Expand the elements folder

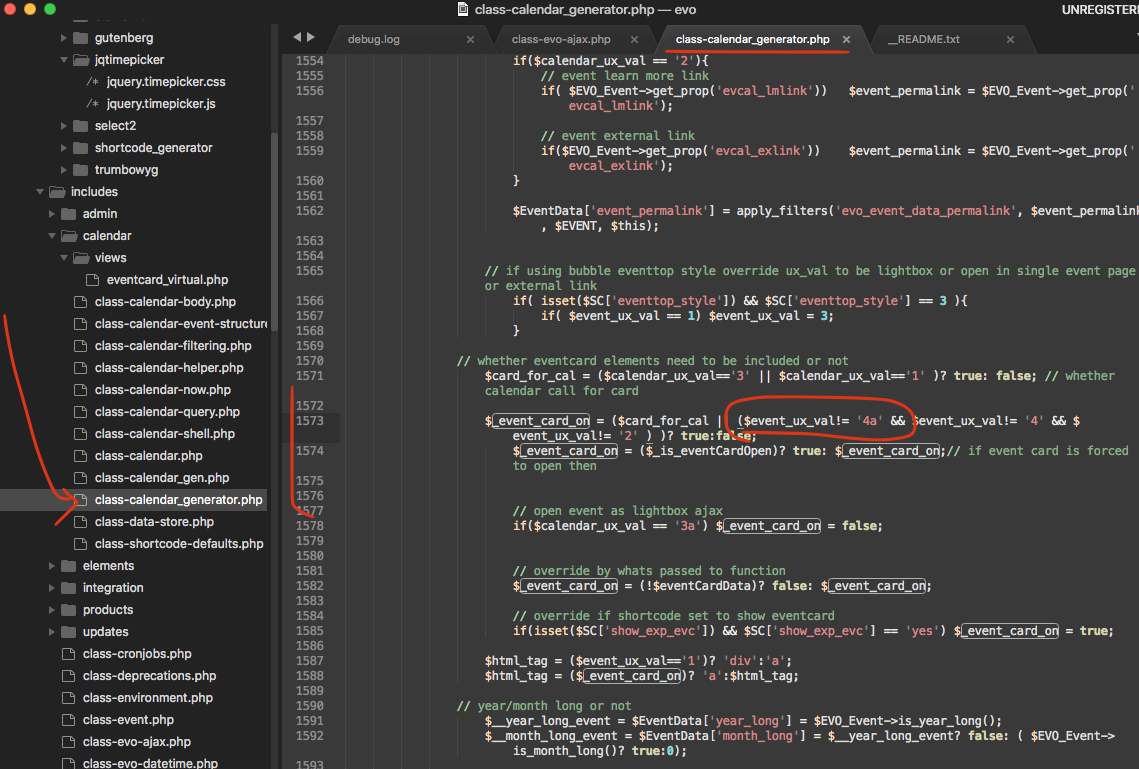pos(52,566)
